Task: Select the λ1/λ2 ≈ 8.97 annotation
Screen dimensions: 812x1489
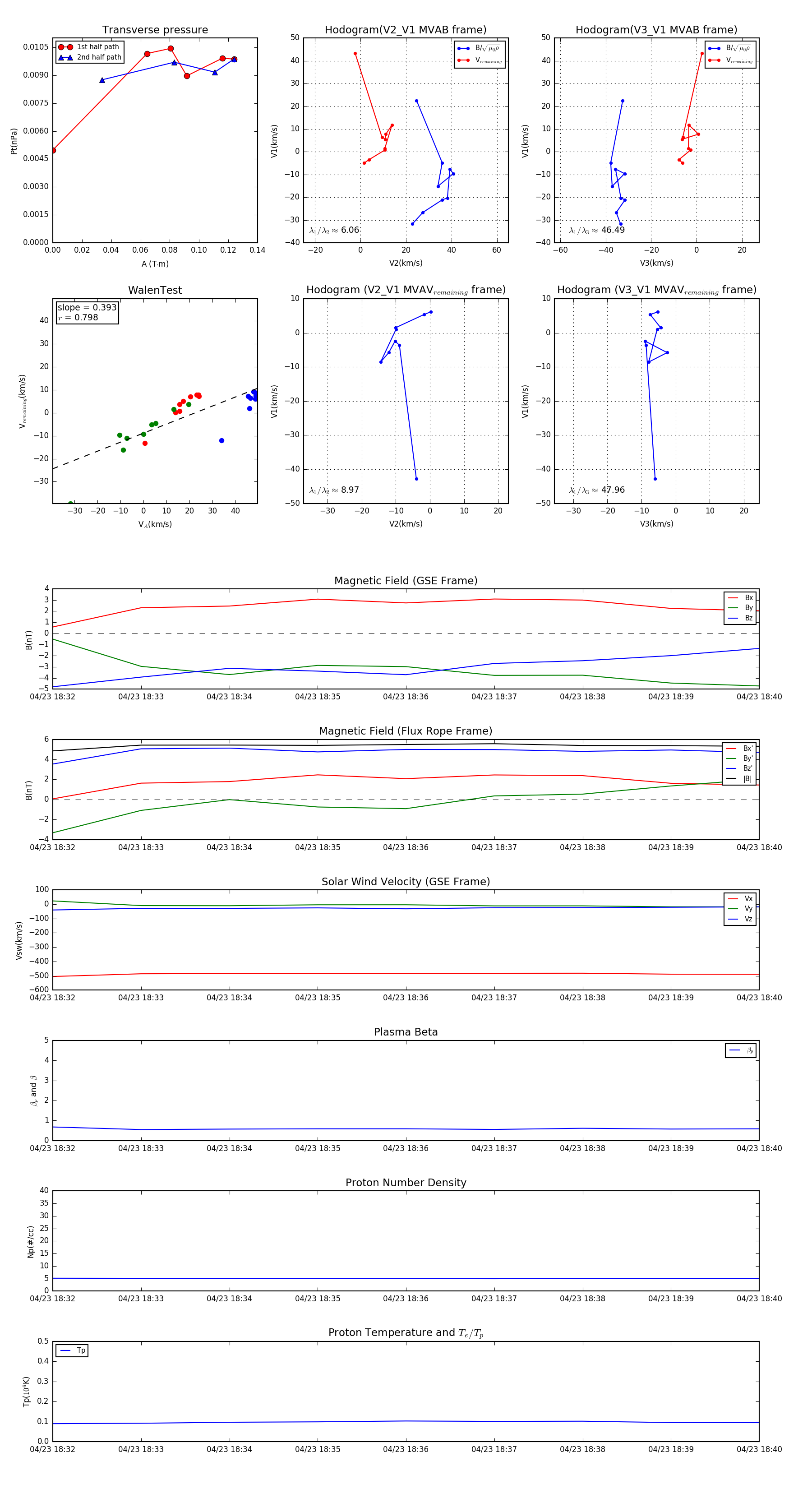Action: 334,490
